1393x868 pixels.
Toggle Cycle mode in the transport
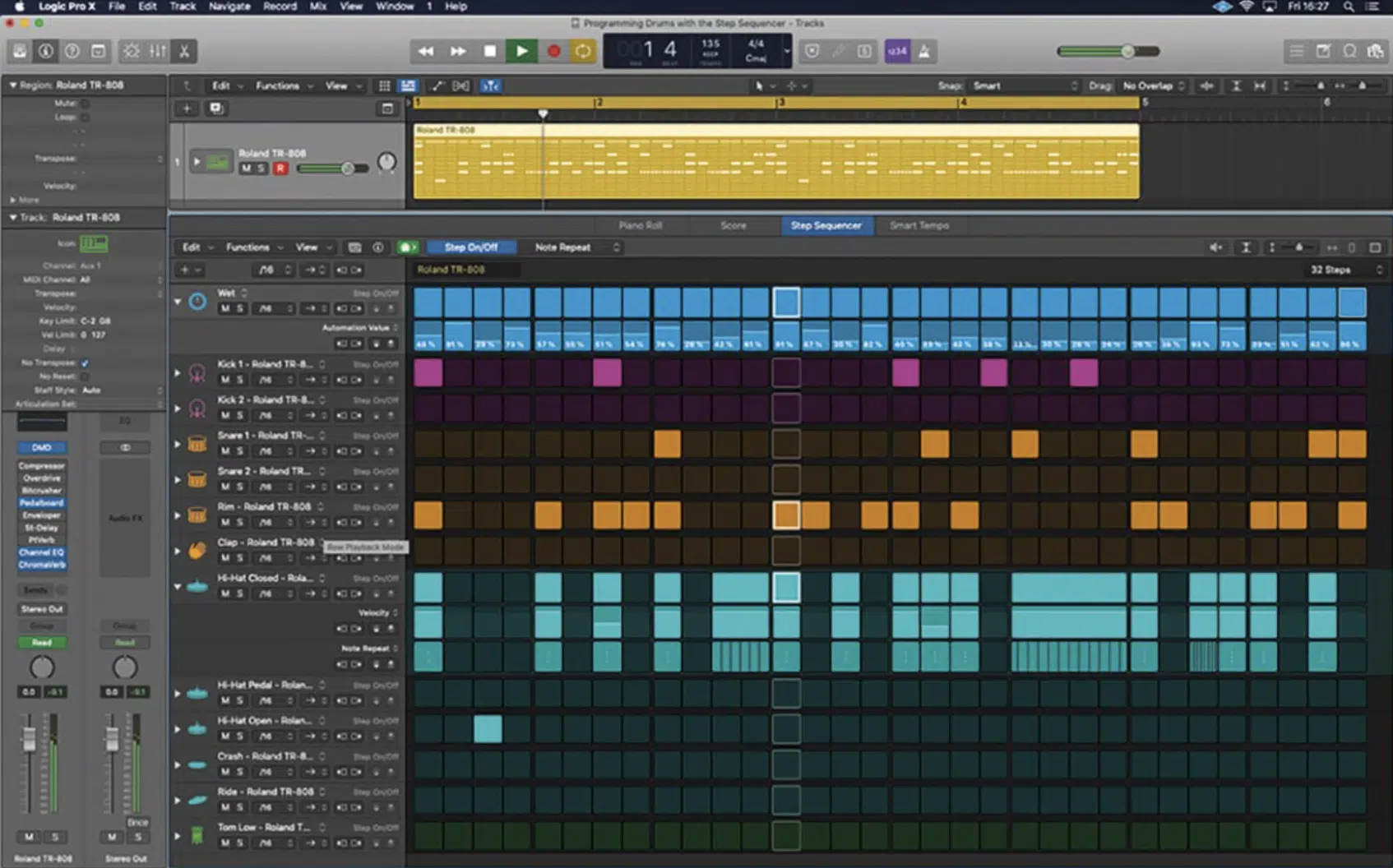(583, 51)
